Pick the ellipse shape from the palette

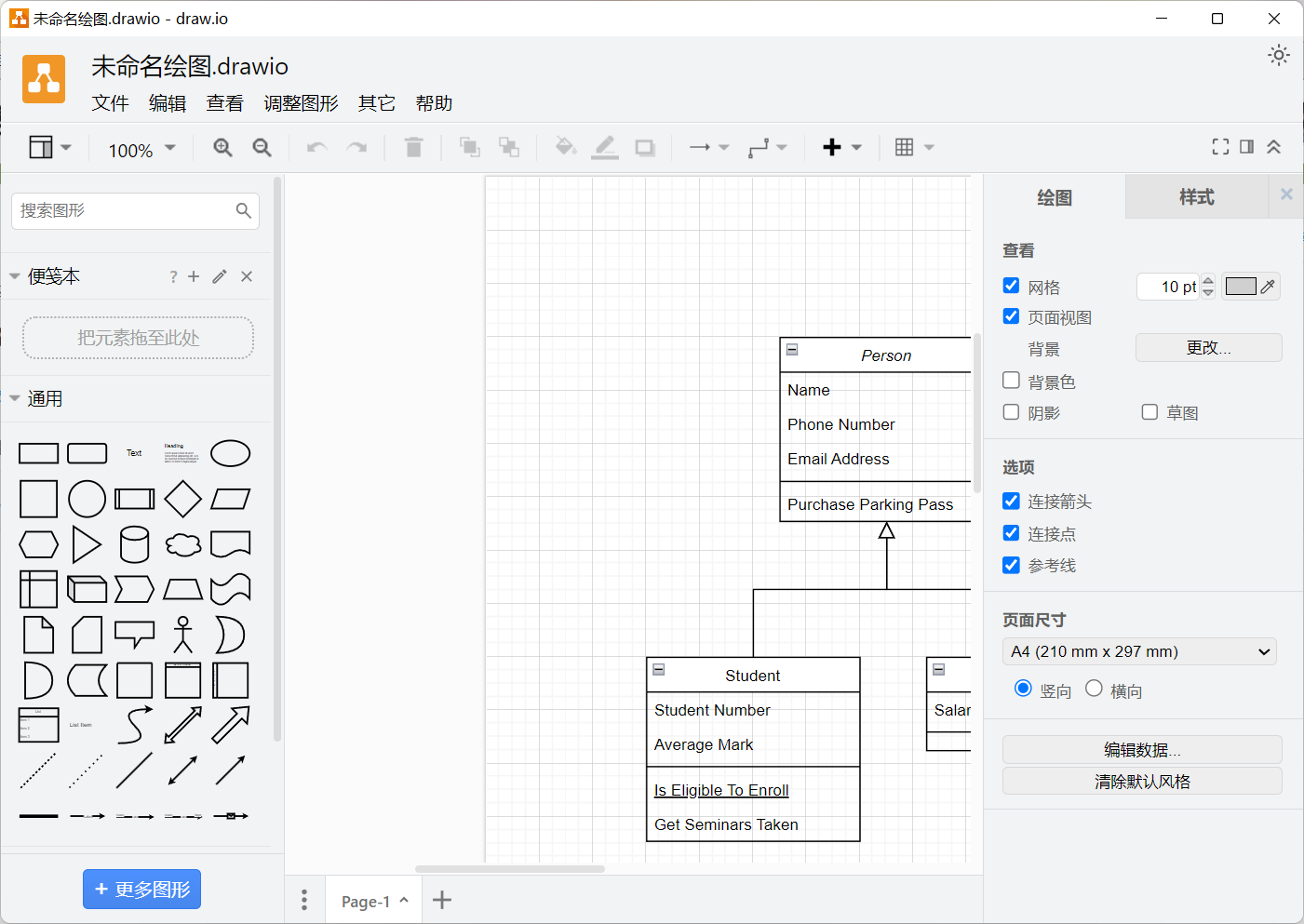click(x=231, y=453)
